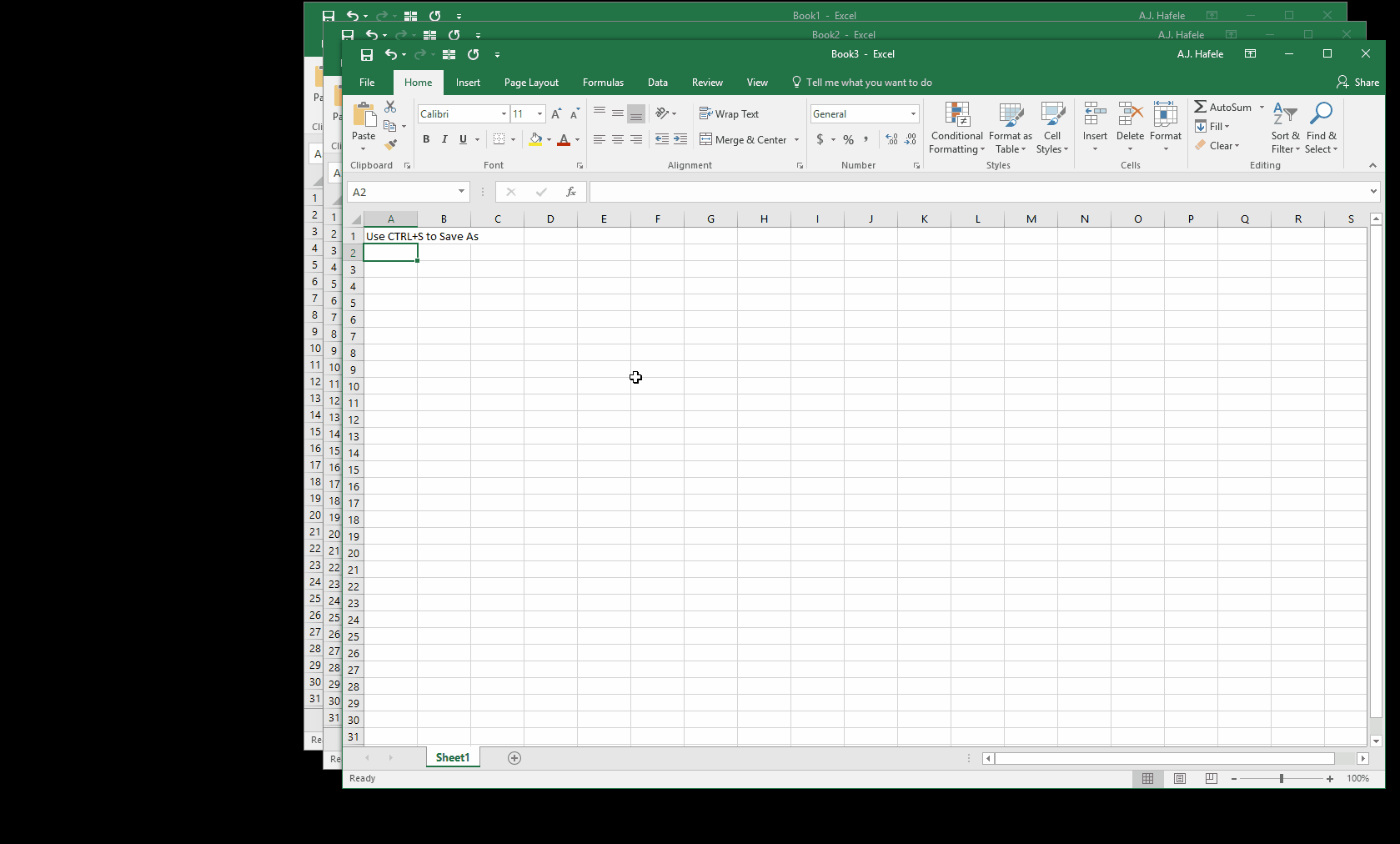Increase decimal places

(892, 139)
